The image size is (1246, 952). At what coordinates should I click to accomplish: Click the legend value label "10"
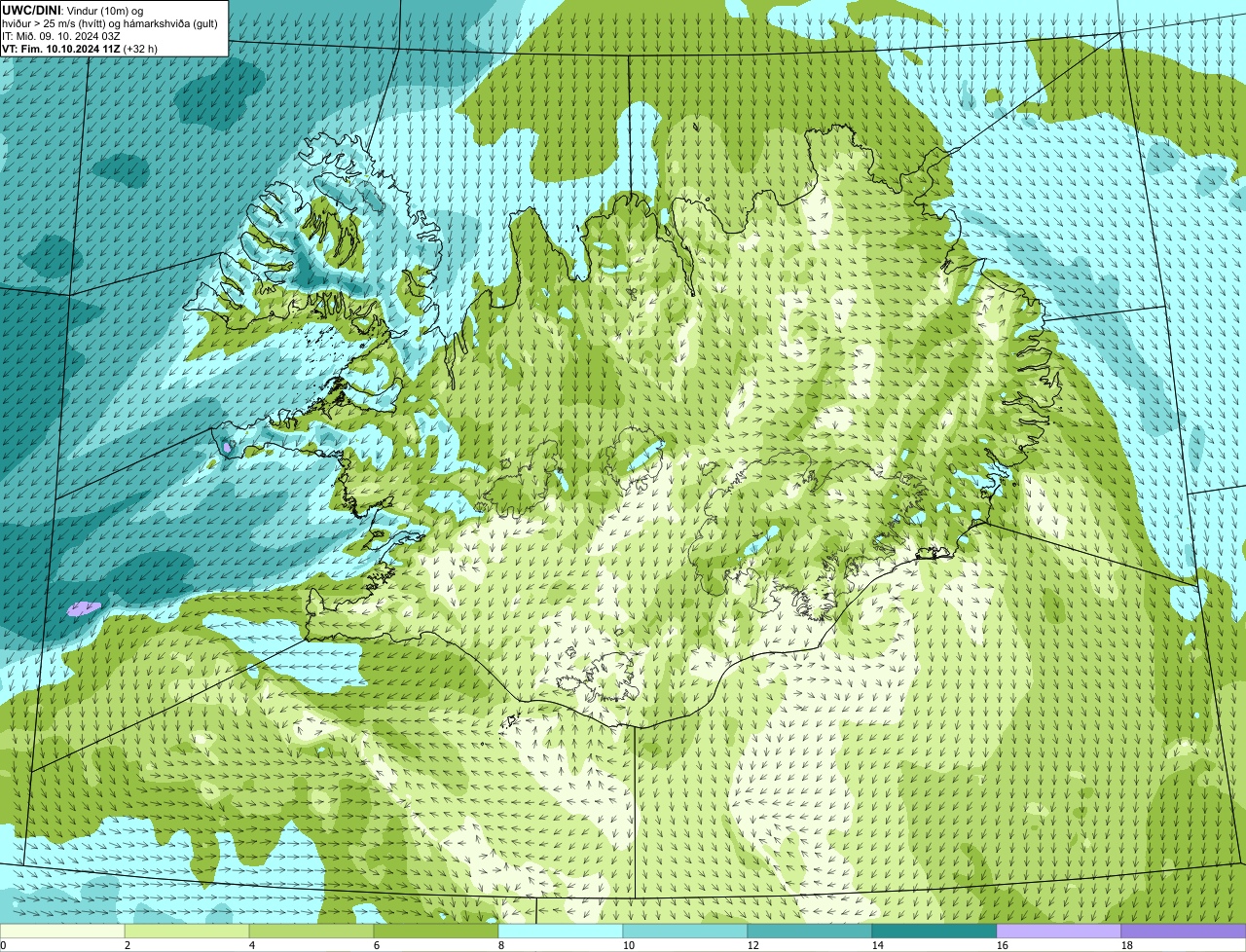click(x=629, y=945)
